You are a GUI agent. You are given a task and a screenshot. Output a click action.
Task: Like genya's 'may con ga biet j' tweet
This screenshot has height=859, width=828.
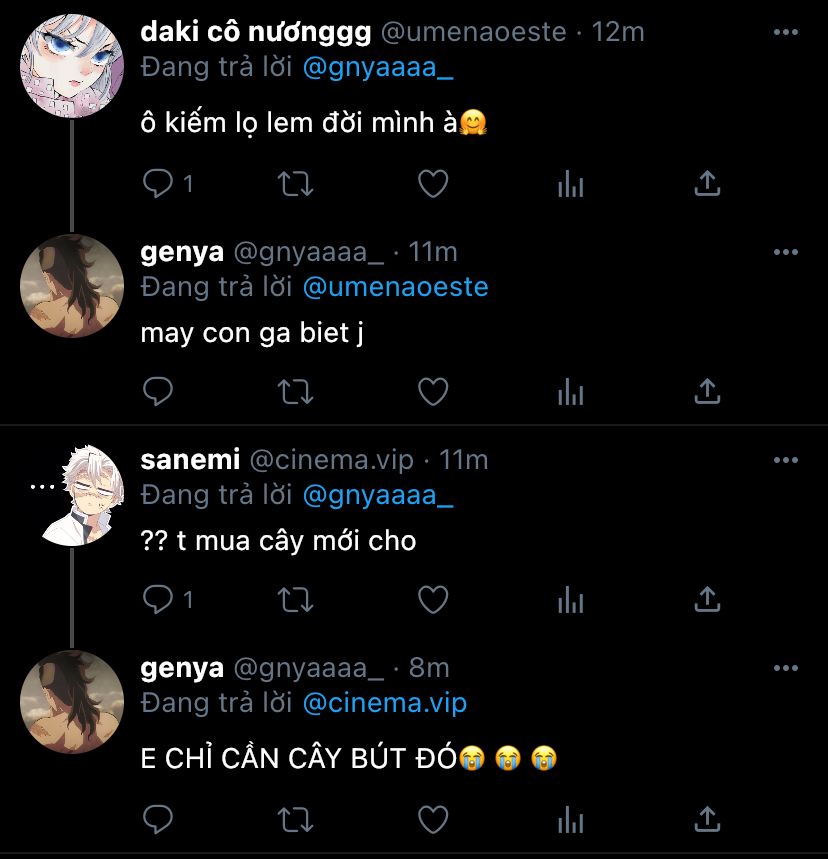click(x=433, y=392)
